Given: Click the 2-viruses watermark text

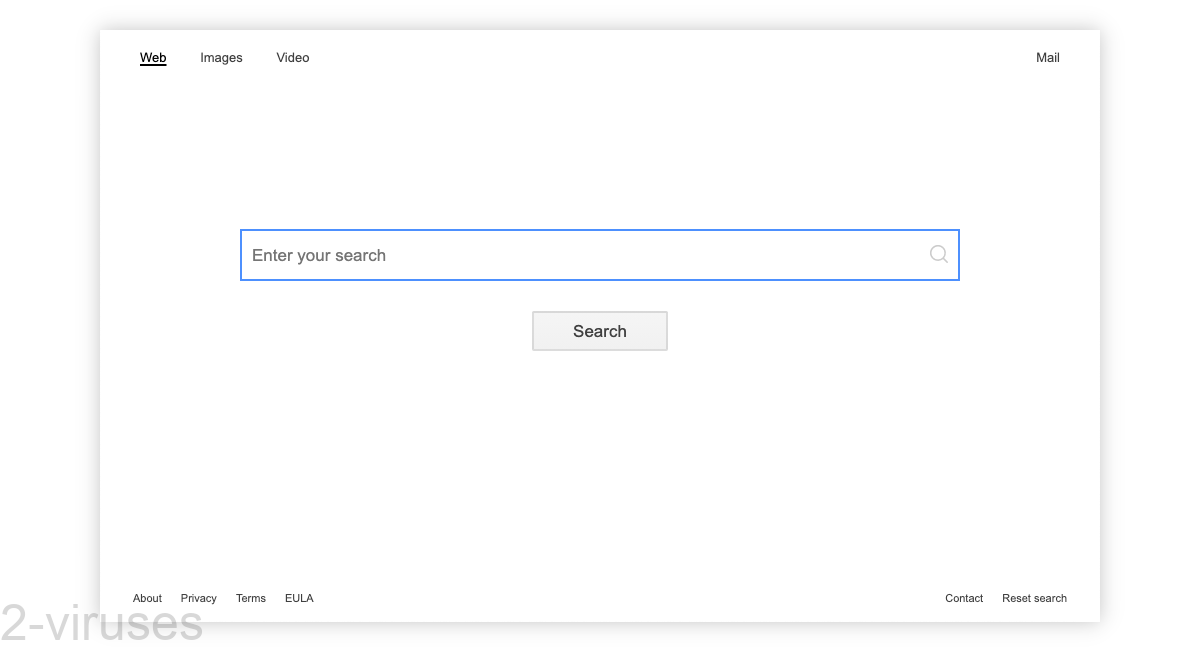Looking at the screenshot, I should (100, 622).
